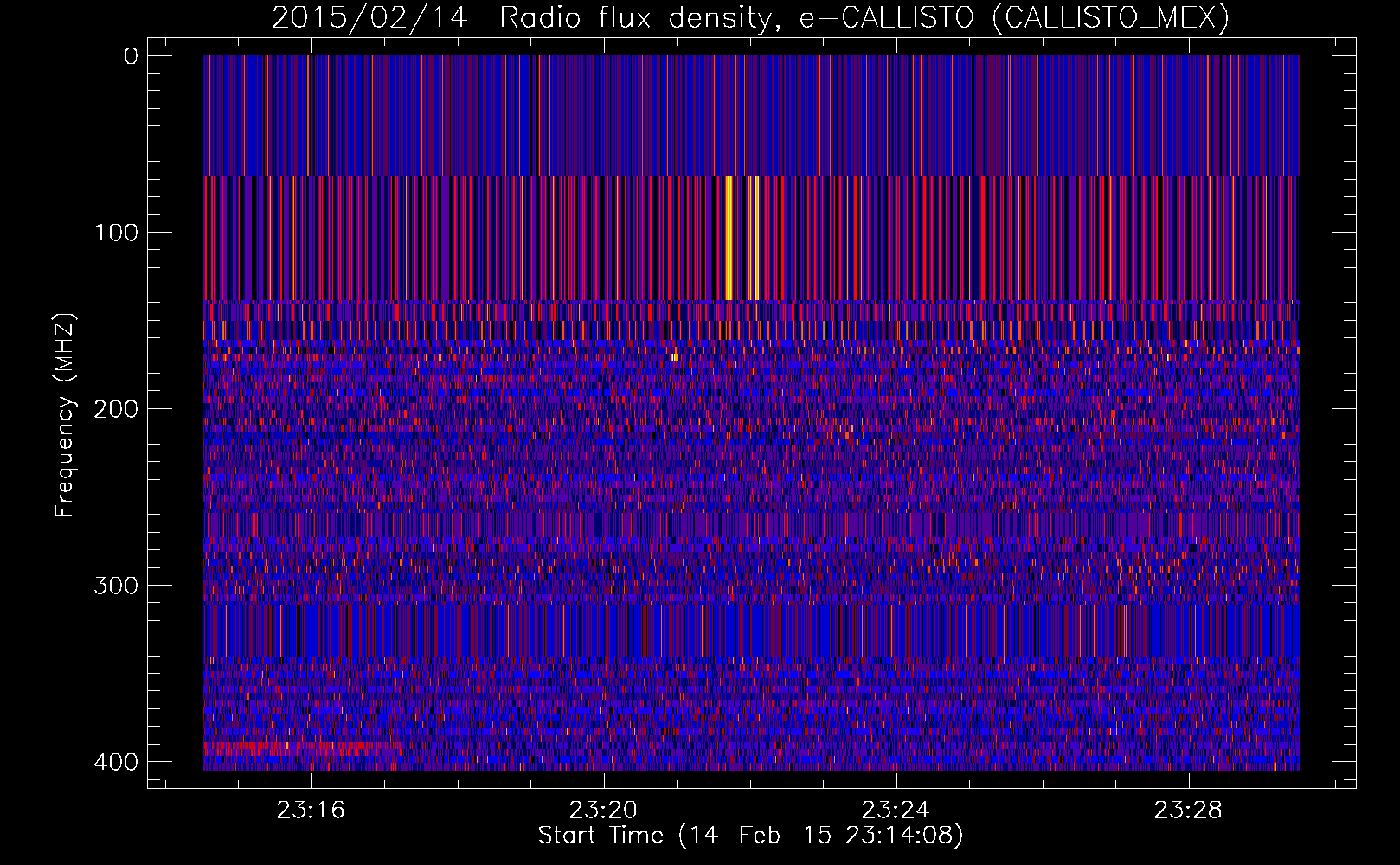This screenshot has width=1400, height=865.
Task: Click the 'Start Time (14-Feb-15 23:14:08)' label
Action: click(x=750, y=836)
